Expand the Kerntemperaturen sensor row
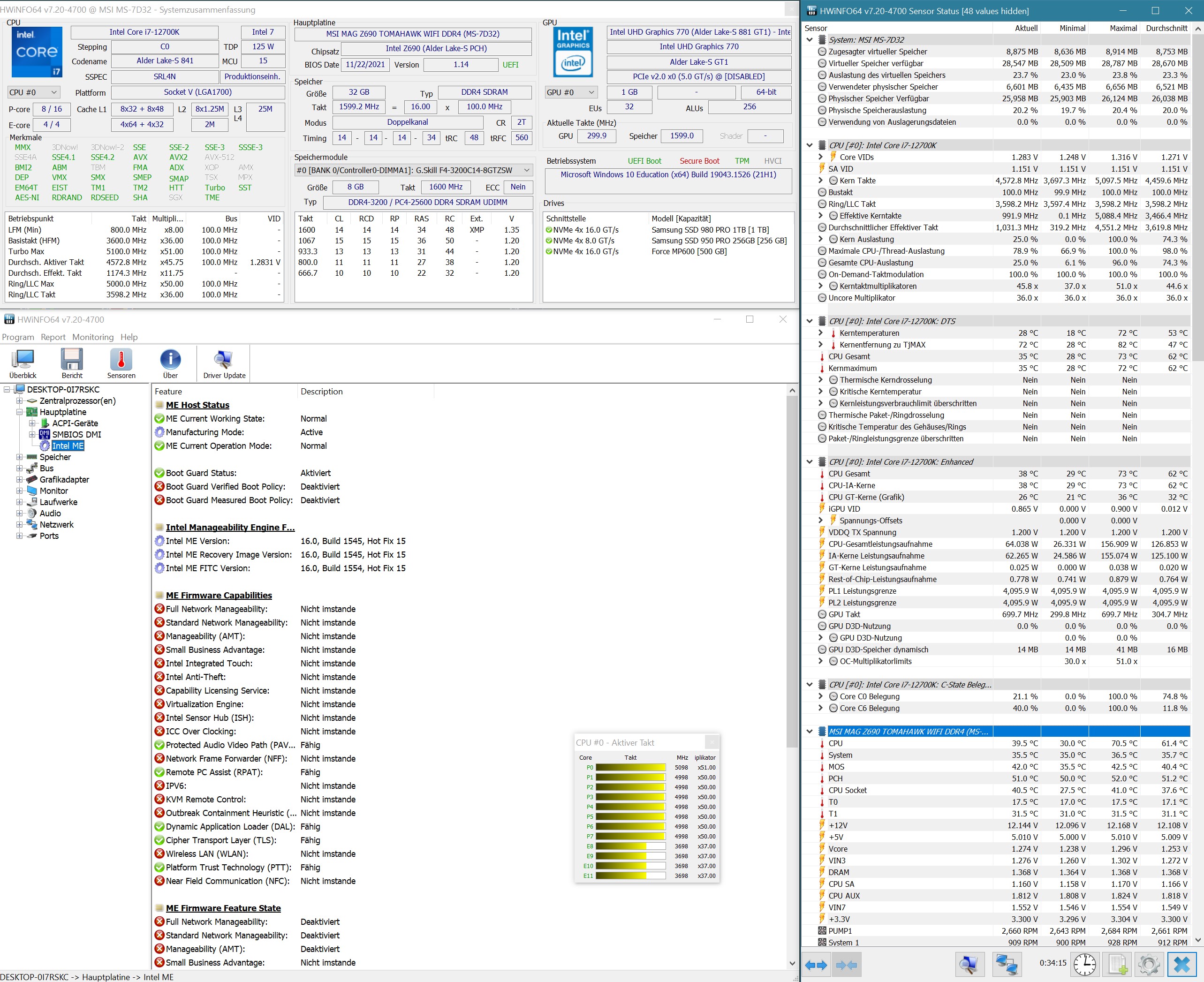This screenshot has width=1204, height=982. [820, 333]
